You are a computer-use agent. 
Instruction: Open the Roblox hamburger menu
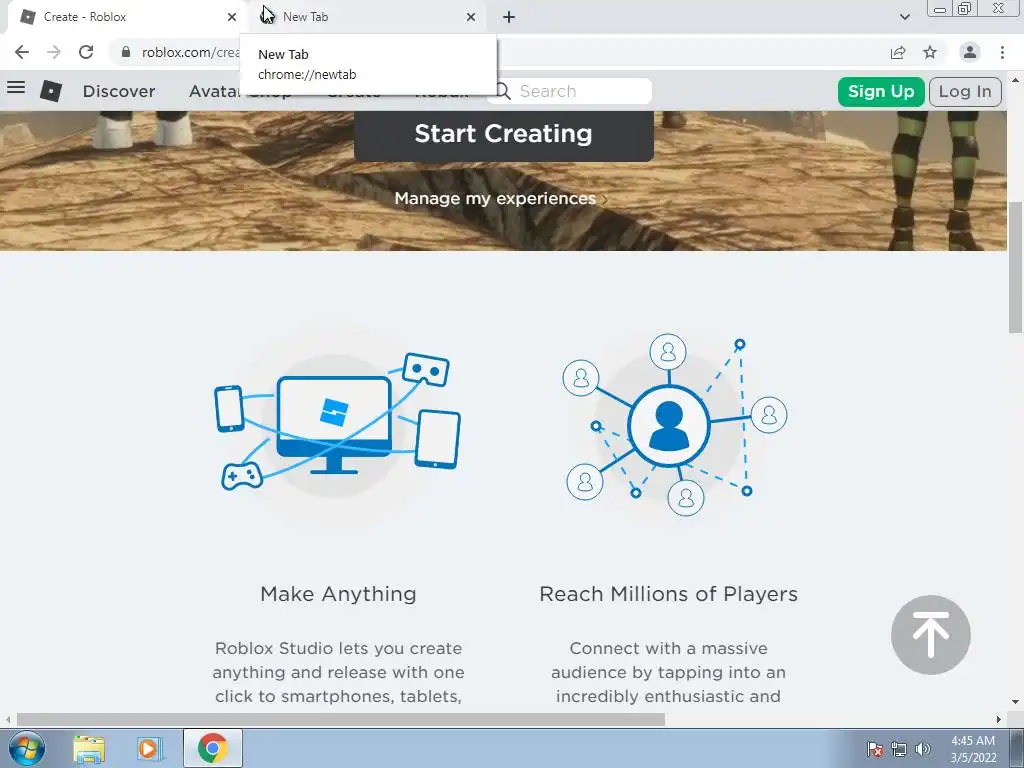pos(16,87)
